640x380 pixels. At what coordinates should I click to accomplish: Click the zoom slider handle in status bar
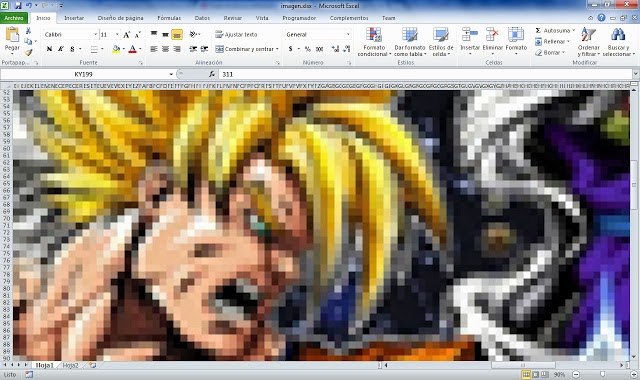(602, 374)
